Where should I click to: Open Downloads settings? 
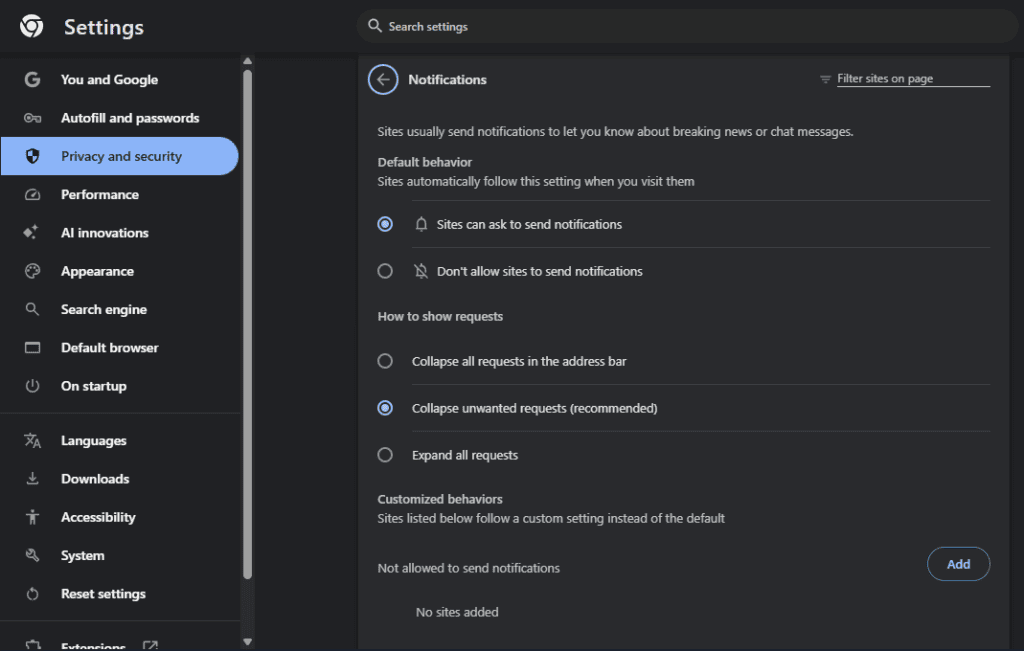point(120,479)
